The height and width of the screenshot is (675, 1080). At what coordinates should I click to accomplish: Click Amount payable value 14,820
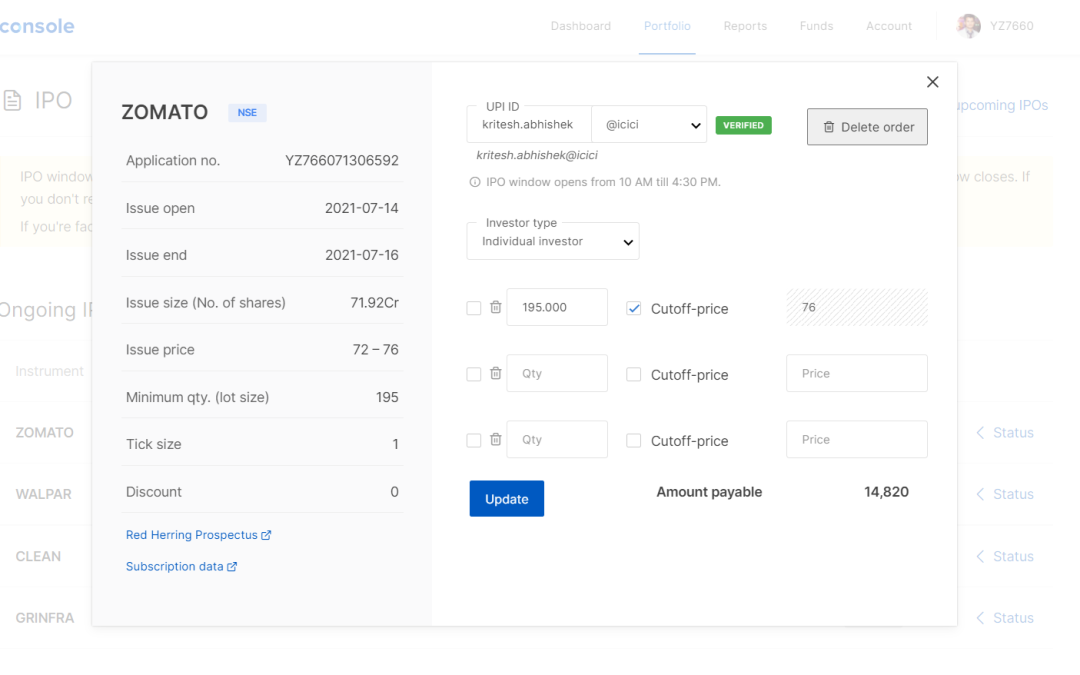click(886, 492)
